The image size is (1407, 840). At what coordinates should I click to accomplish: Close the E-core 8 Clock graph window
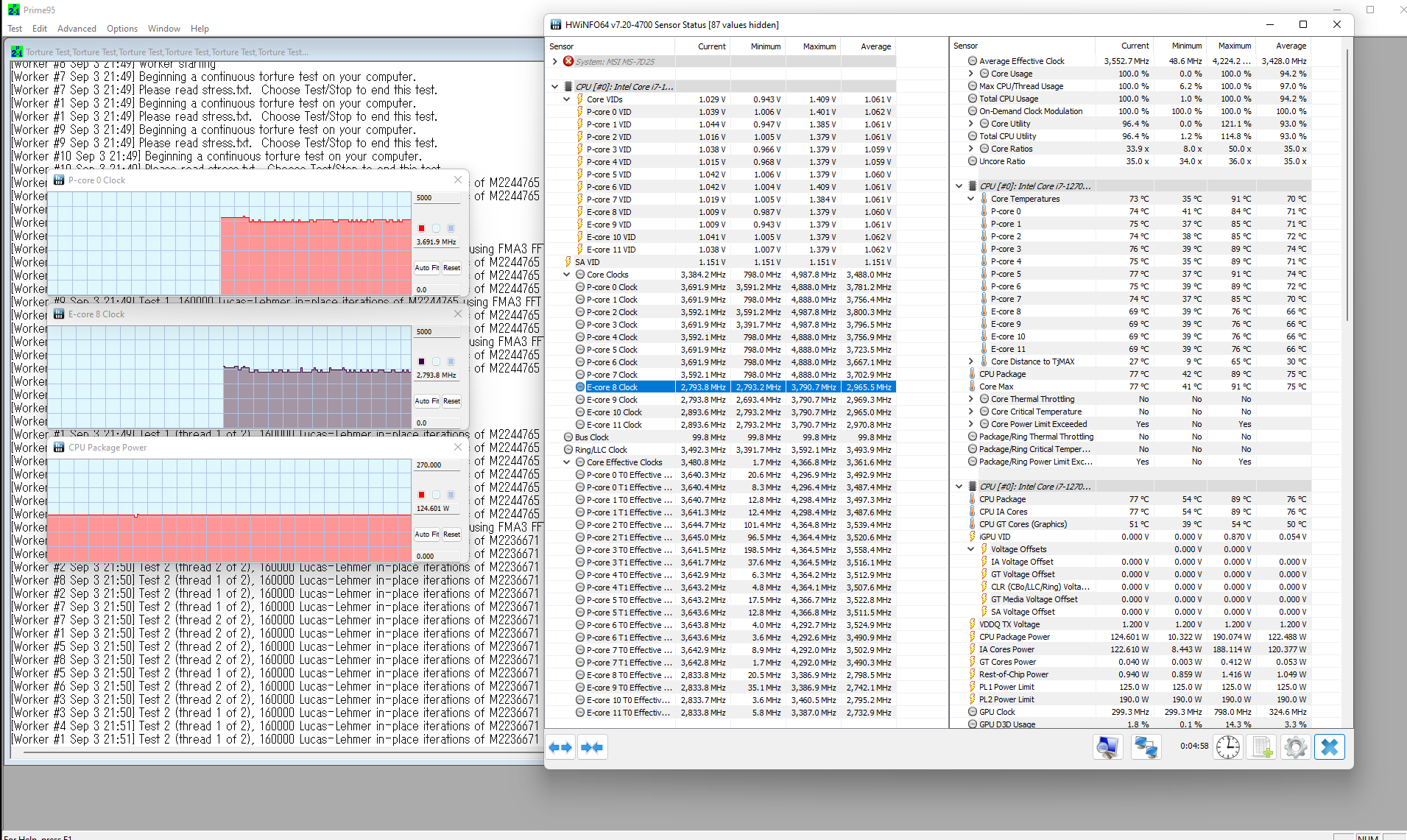[x=458, y=314]
